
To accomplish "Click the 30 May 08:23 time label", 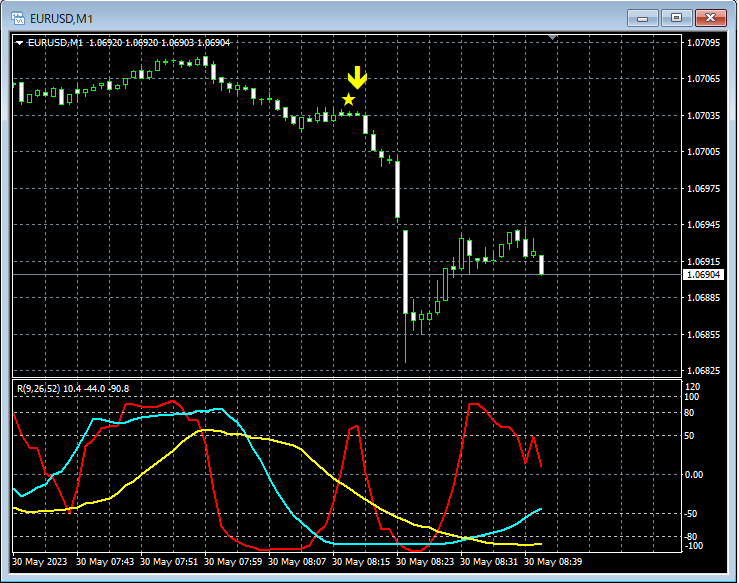I will coord(425,562).
